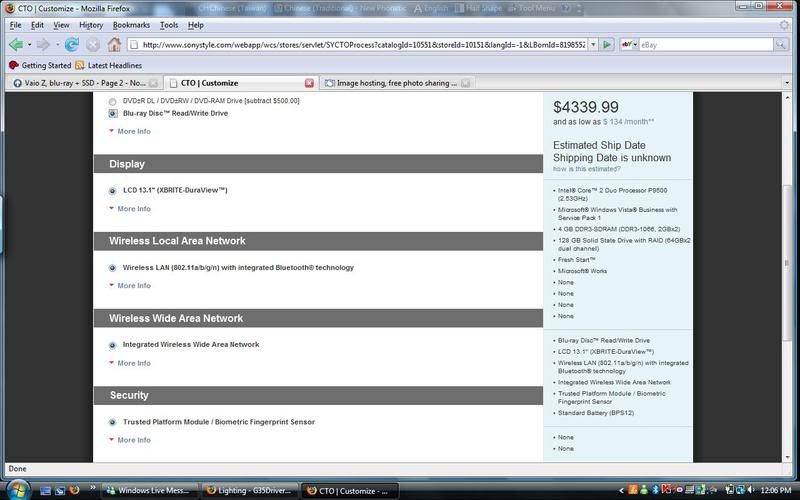Click the Bluetooth icon in system tray
Screen dimensions: 800x500
656,490
